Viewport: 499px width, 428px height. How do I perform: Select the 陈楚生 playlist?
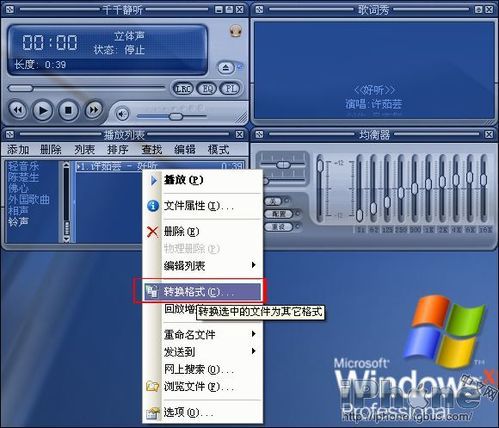pyautogui.click(x=23, y=177)
